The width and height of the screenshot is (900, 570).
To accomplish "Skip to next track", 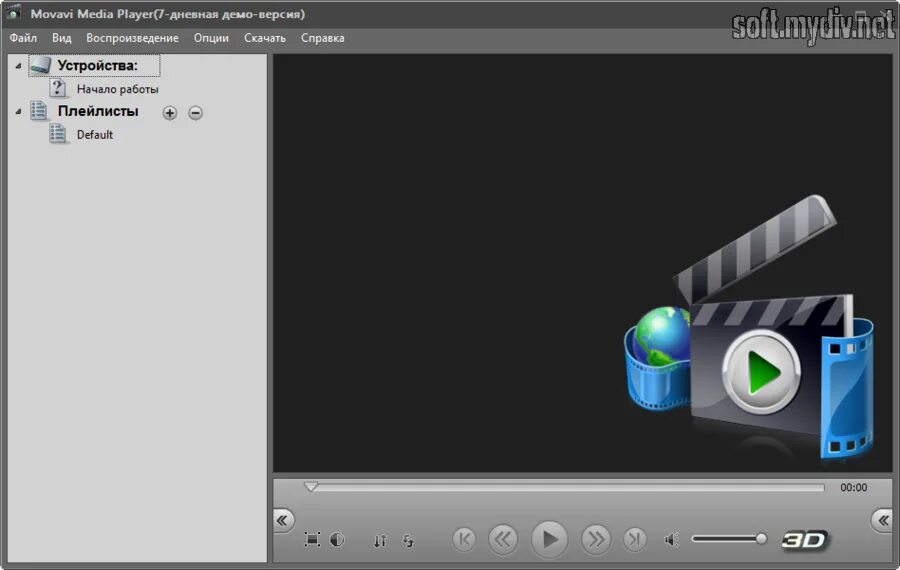I will (x=634, y=539).
